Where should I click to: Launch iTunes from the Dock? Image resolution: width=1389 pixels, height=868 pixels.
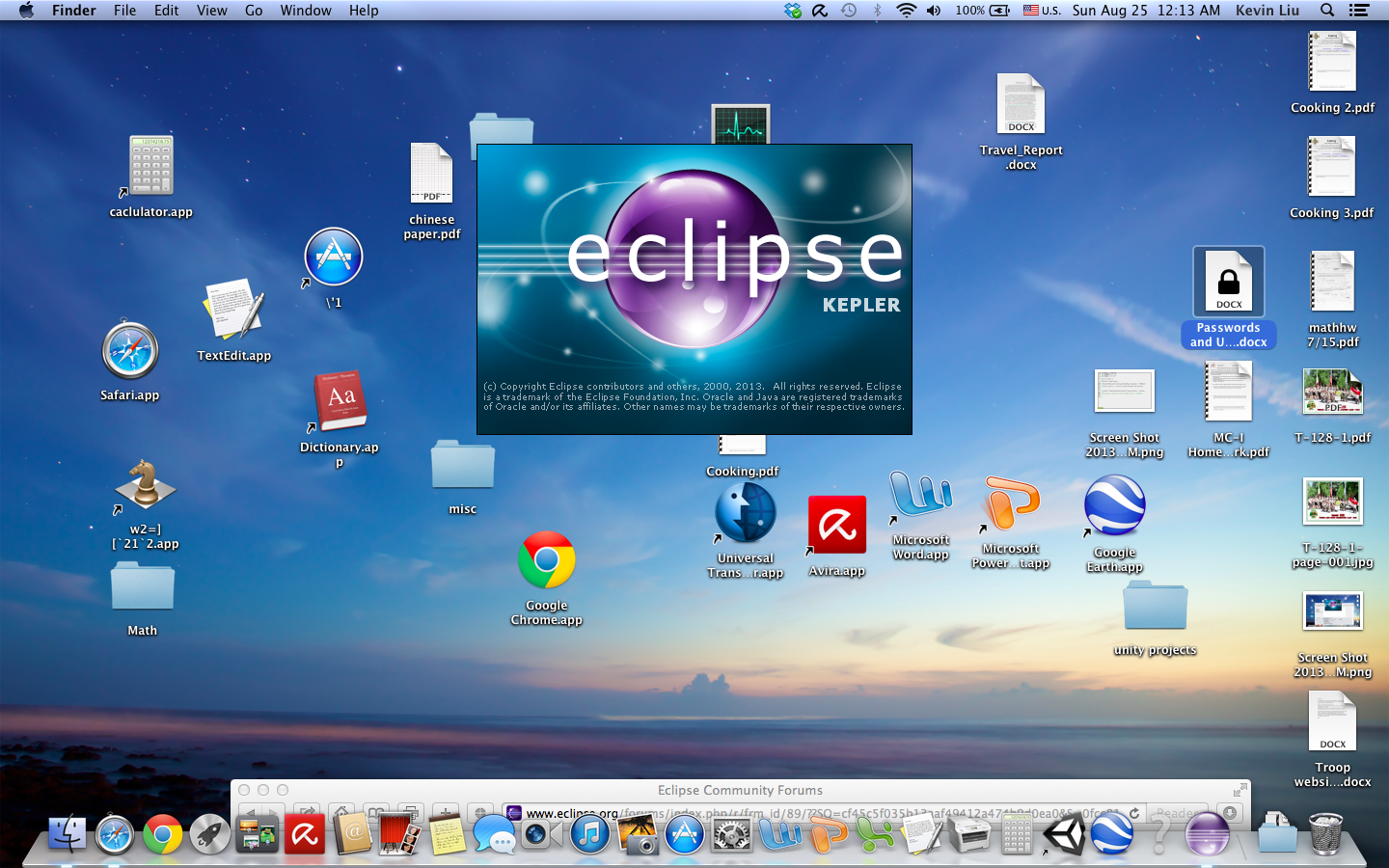tap(589, 835)
